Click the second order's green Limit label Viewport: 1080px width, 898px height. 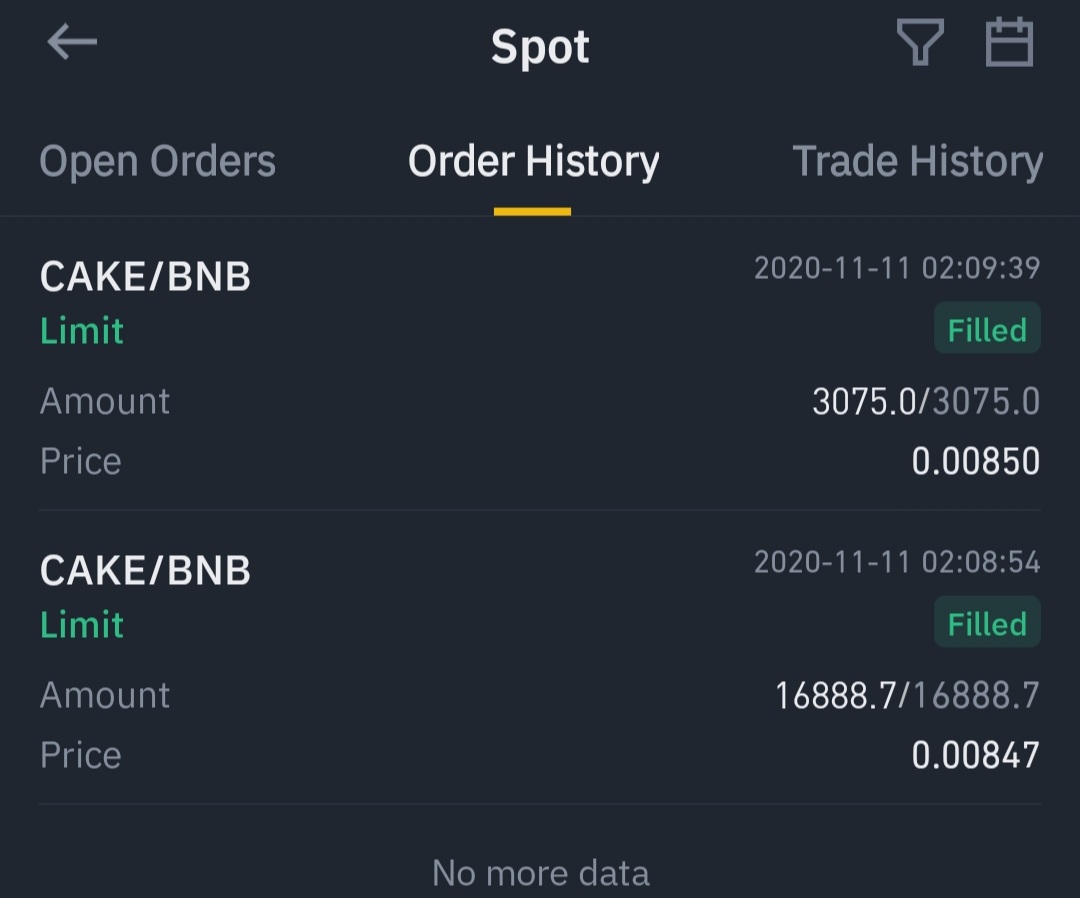click(82, 625)
